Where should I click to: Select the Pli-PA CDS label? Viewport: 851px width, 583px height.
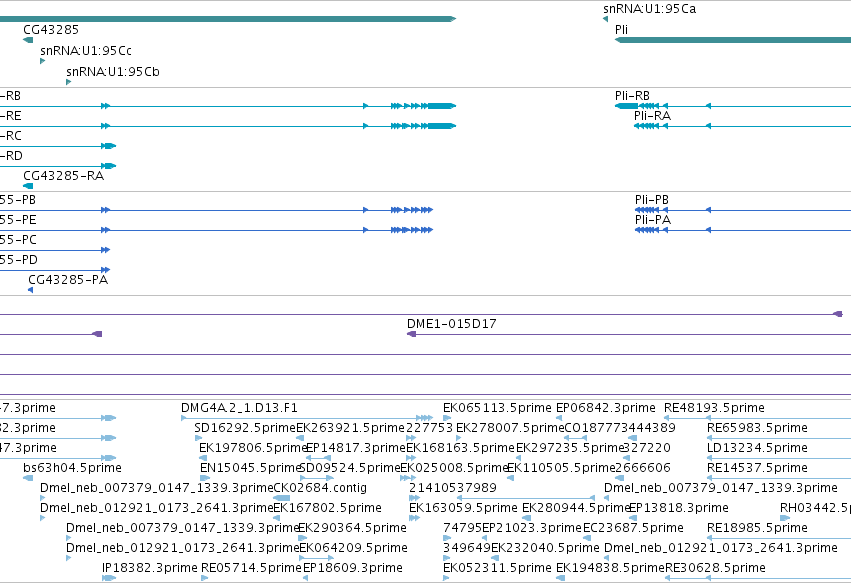click(653, 220)
